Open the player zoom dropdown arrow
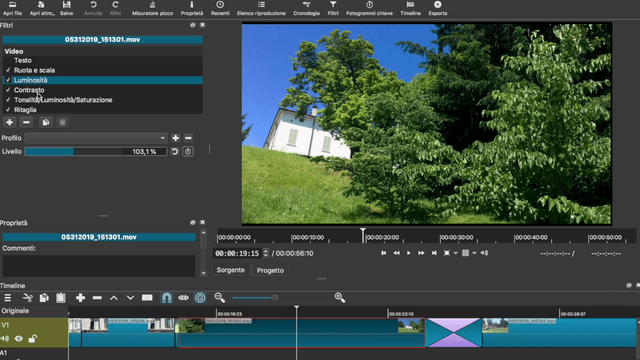 coord(456,253)
